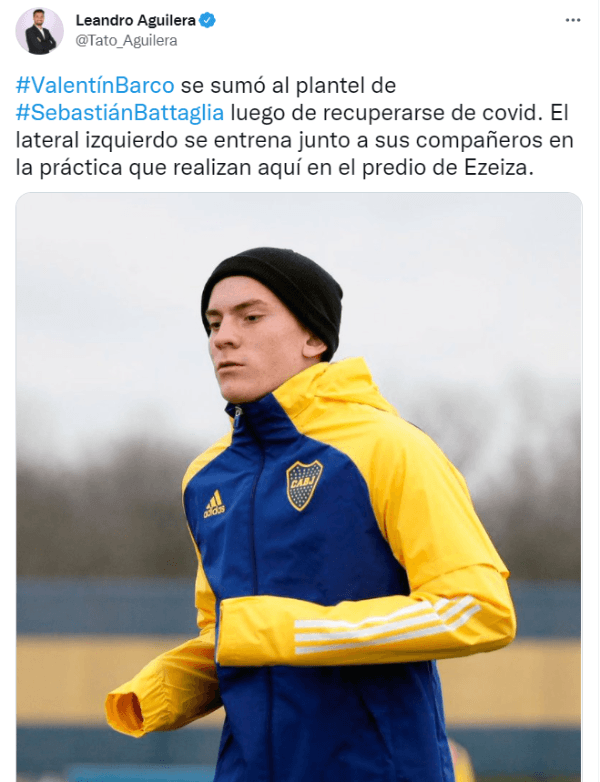Click the white sleeve stripes in the photo

point(386,624)
